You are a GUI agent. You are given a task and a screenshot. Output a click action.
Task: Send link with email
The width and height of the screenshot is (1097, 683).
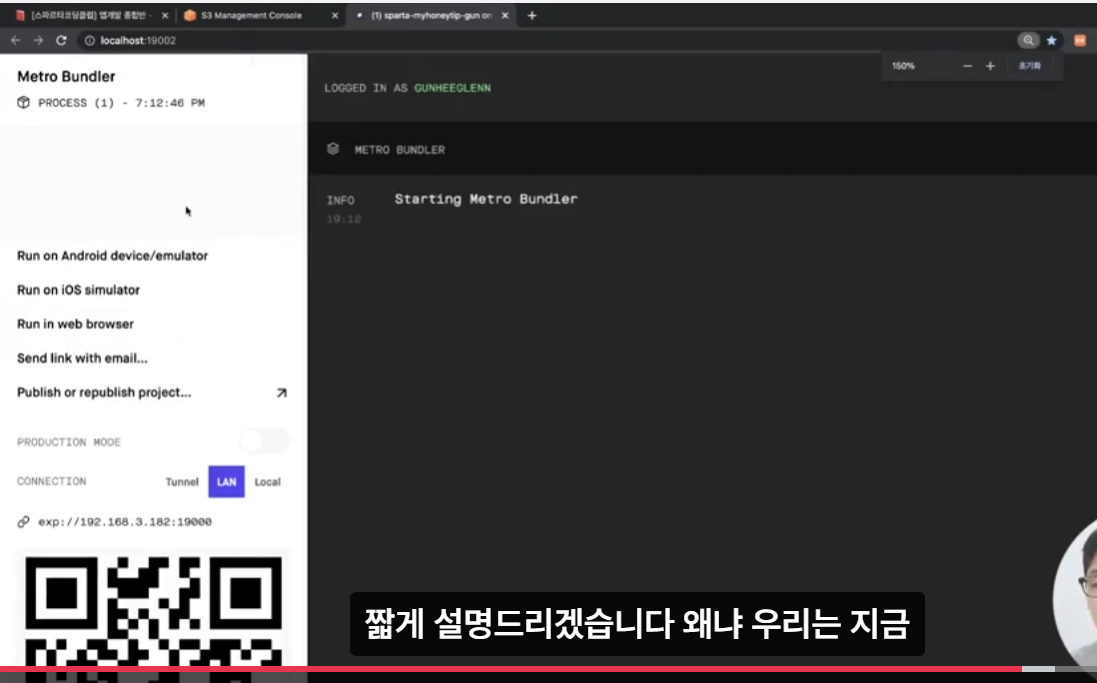pyautogui.click(x=83, y=358)
